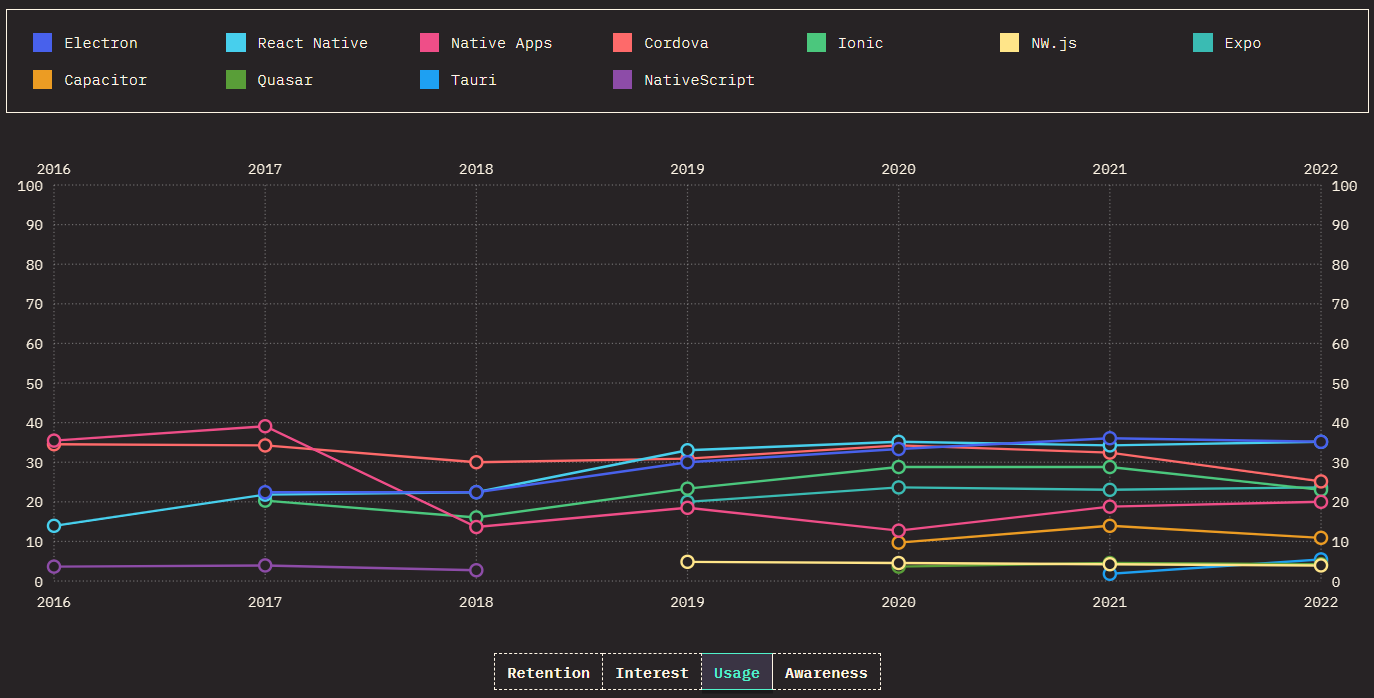The width and height of the screenshot is (1374, 698).
Task: Select the Ionic 2019 data point
Action: (687, 489)
